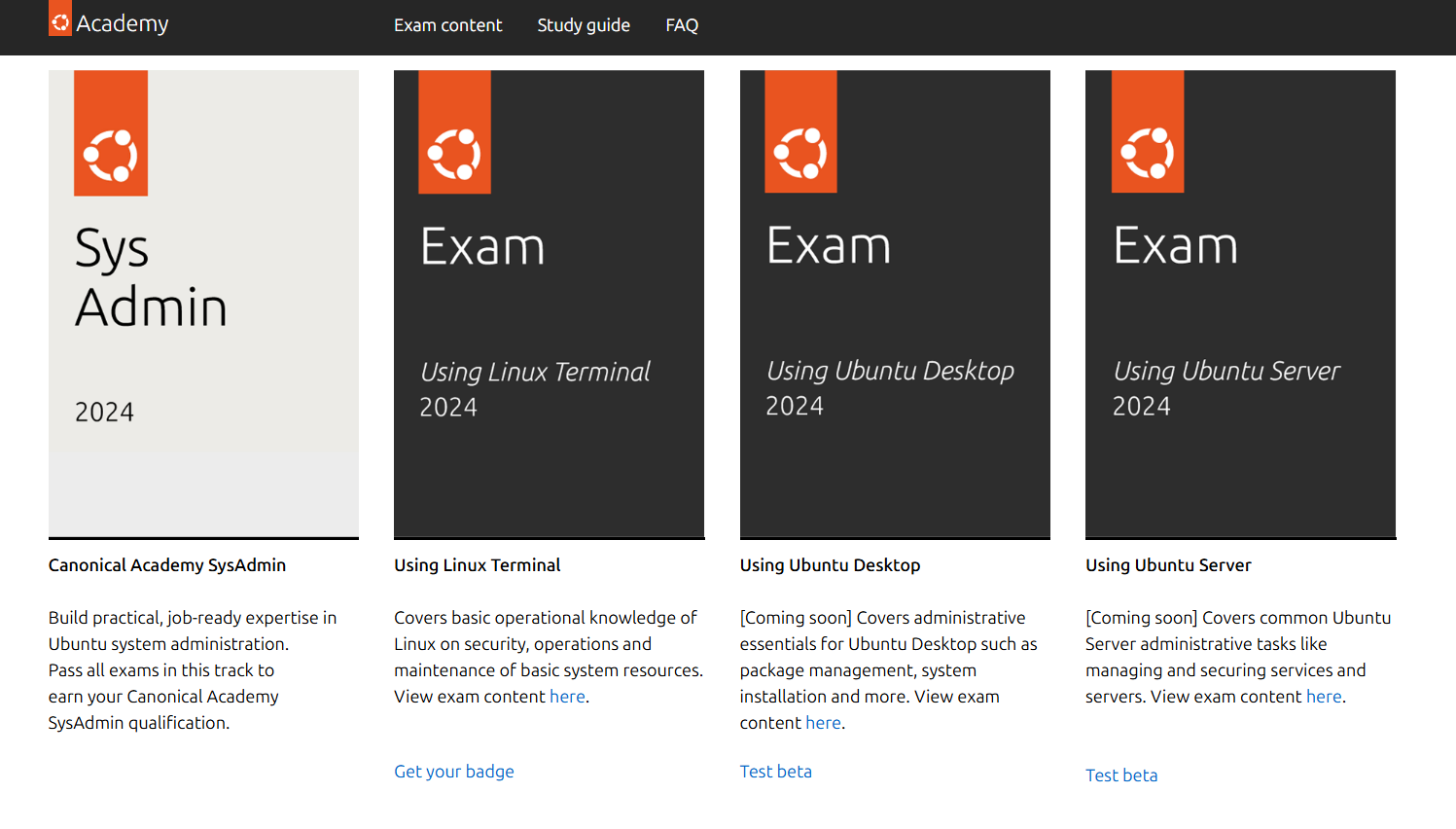1456x829 pixels.
Task: Open the 'here' link in Ubuntu Desktop description
Action: click(x=823, y=723)
